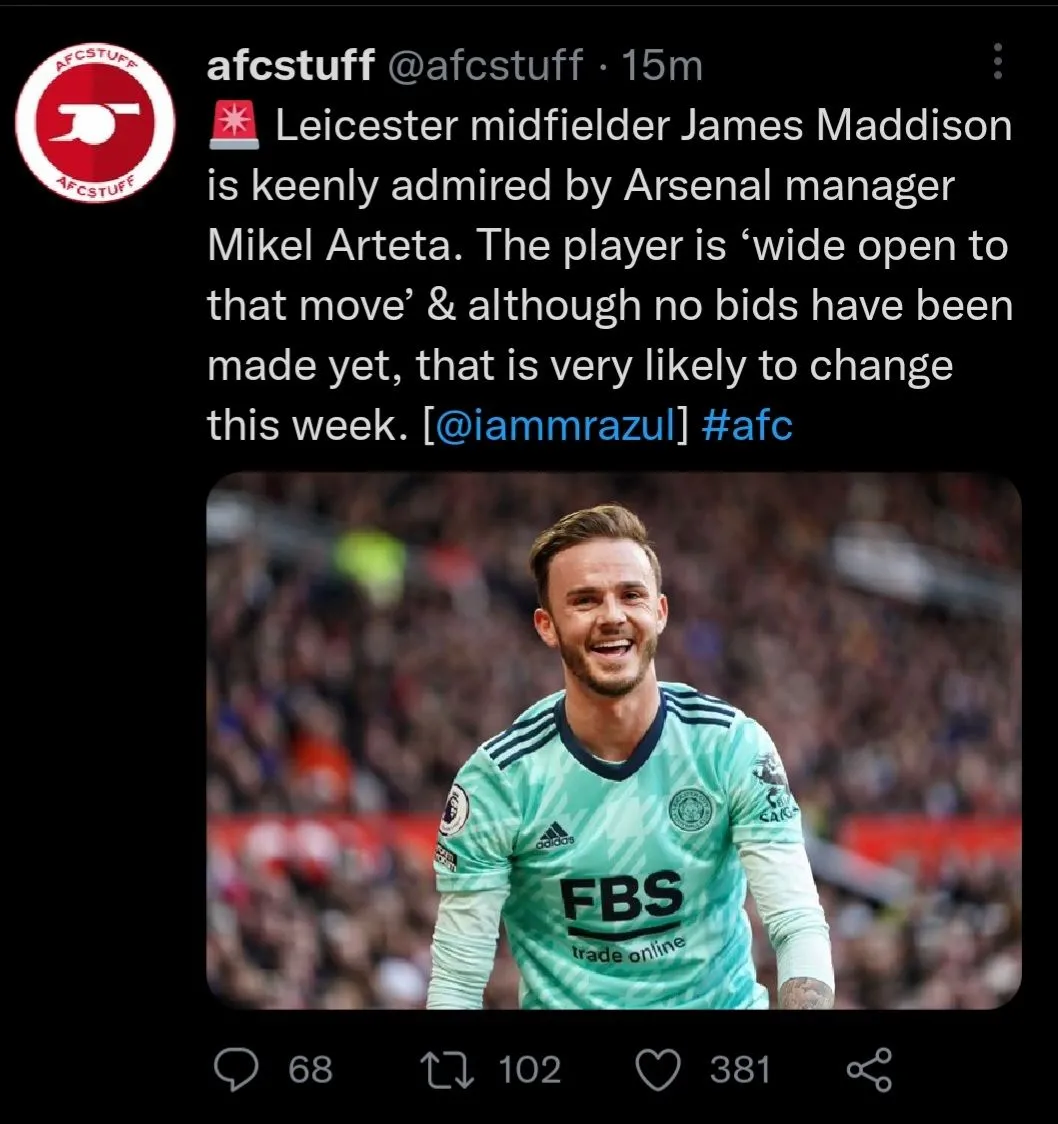Click the FBS sponsor logo on the shirt
Screen dimensions: 1058x1124
pos(621,897)
